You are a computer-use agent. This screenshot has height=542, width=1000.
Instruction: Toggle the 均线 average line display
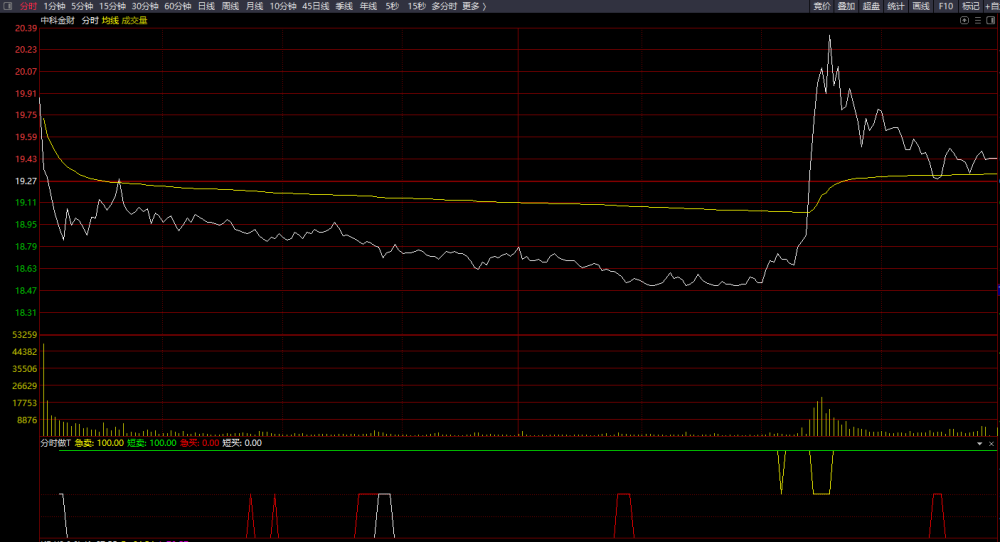[110, 20]
